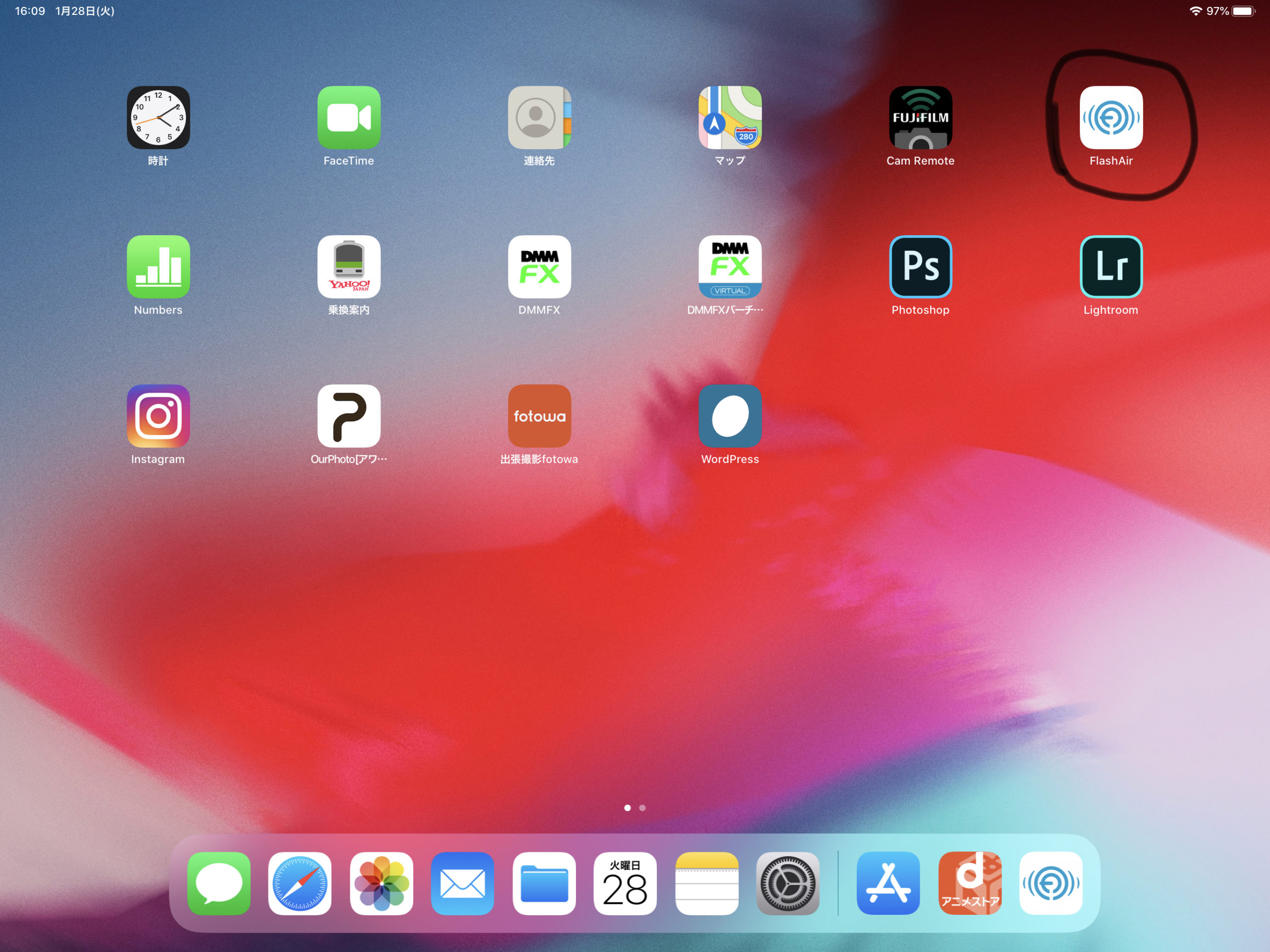Go to second home screen page dot

pyautogui.click(x=642, y=808)
